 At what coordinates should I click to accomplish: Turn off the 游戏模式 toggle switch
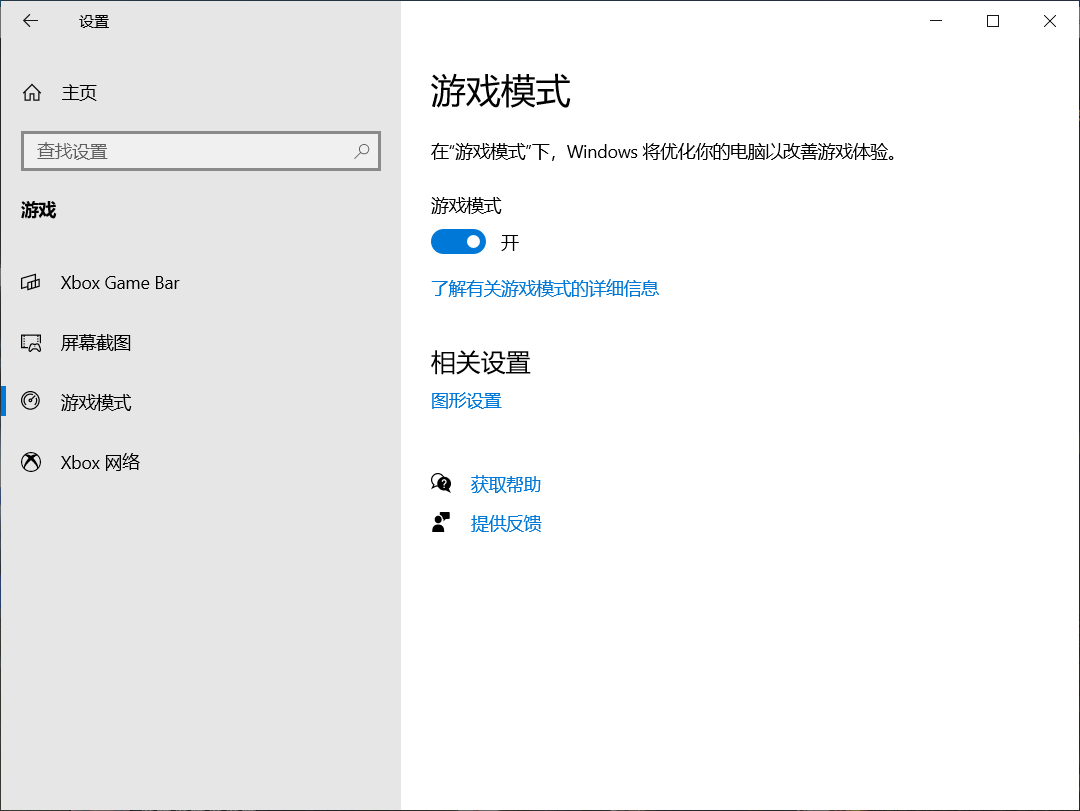(458, 242)
